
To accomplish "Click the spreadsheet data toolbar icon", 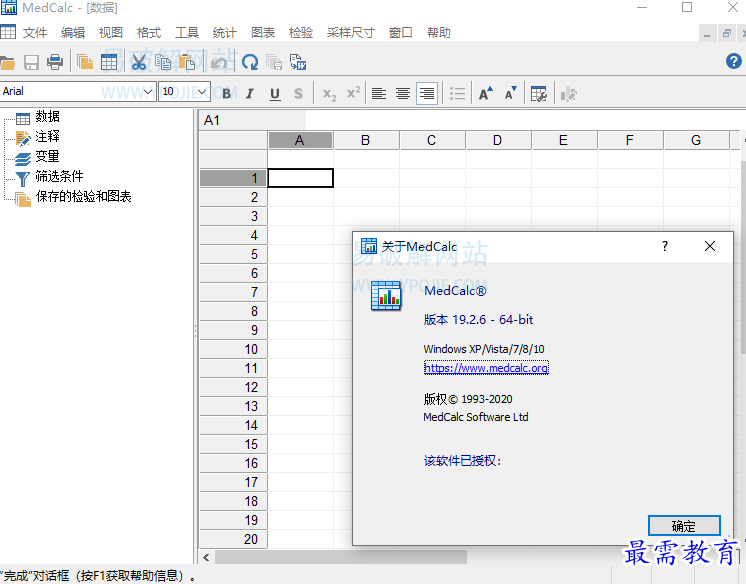I will point(109,62).
